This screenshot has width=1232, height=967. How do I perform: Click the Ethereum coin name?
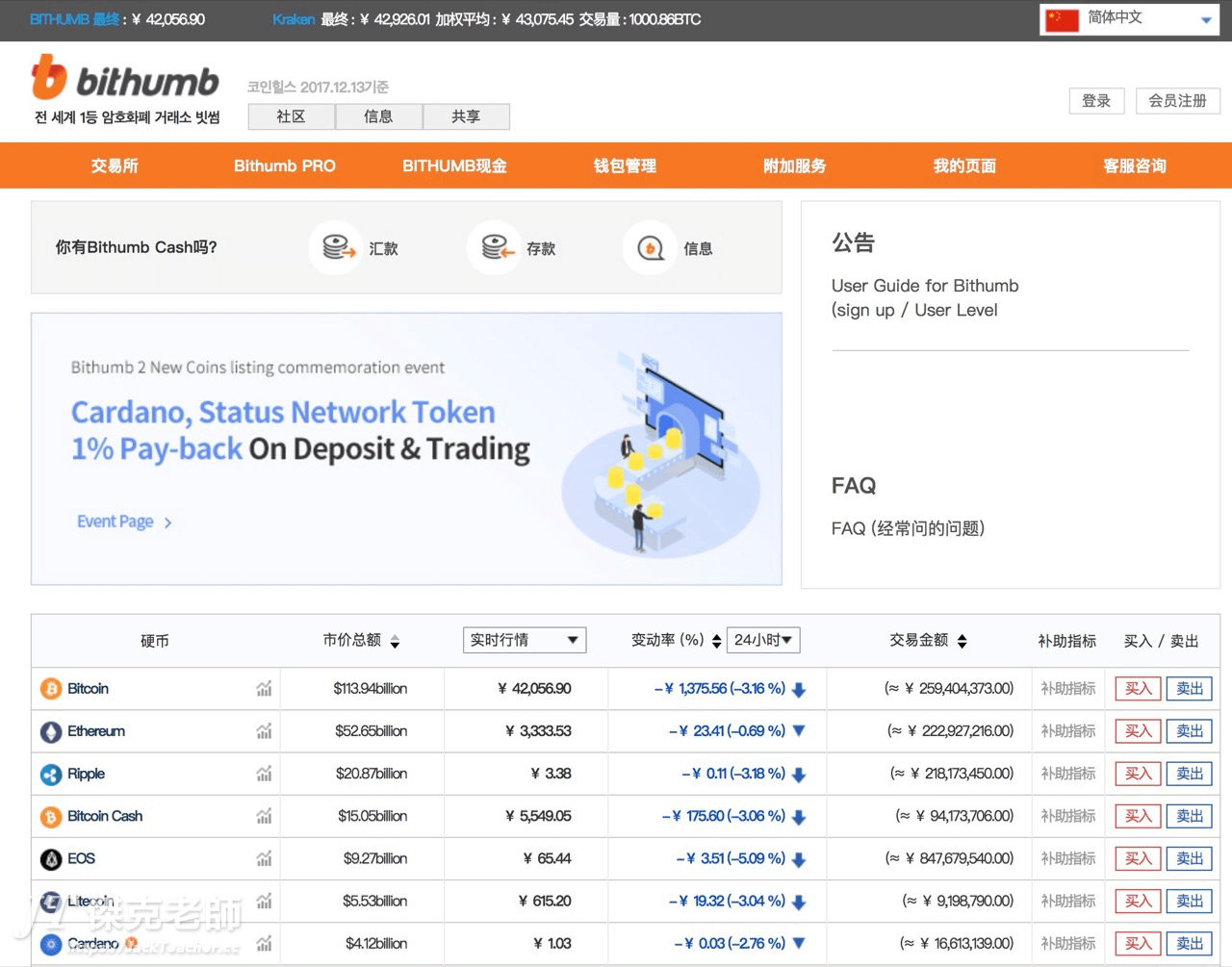96,731
